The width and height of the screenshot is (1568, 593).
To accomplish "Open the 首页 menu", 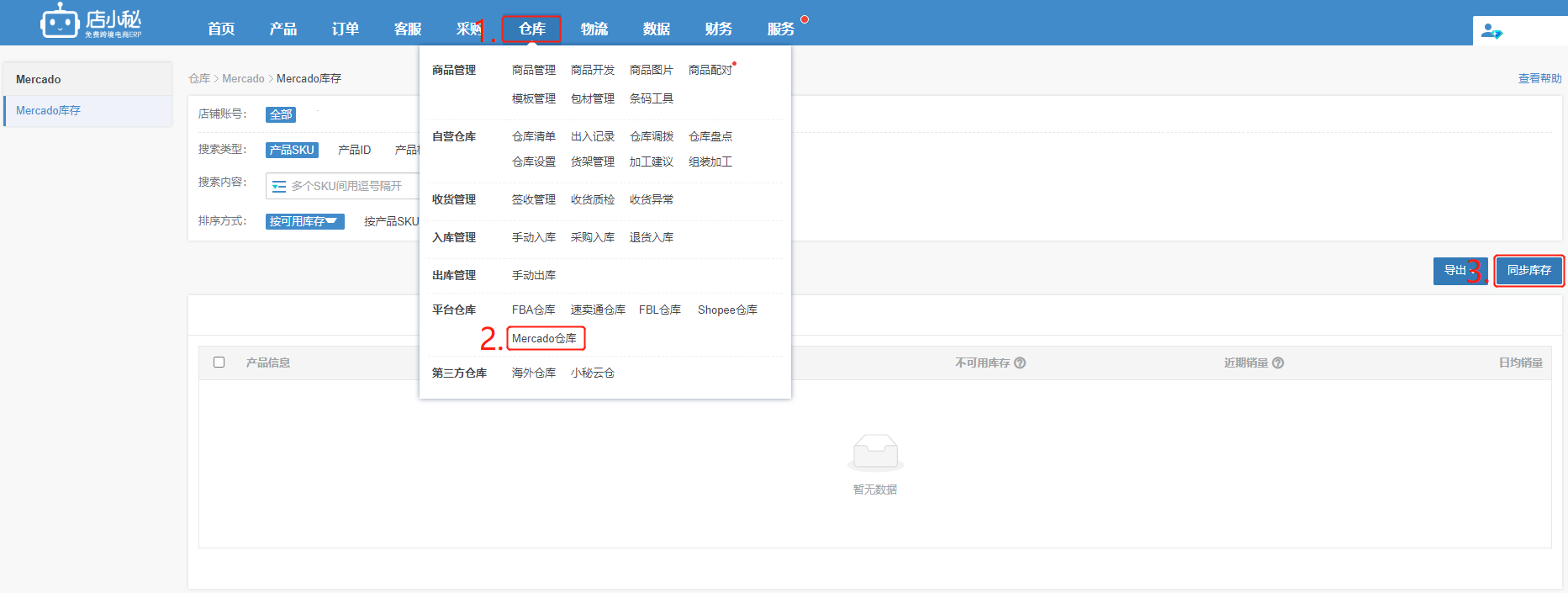I will [221, 29].
